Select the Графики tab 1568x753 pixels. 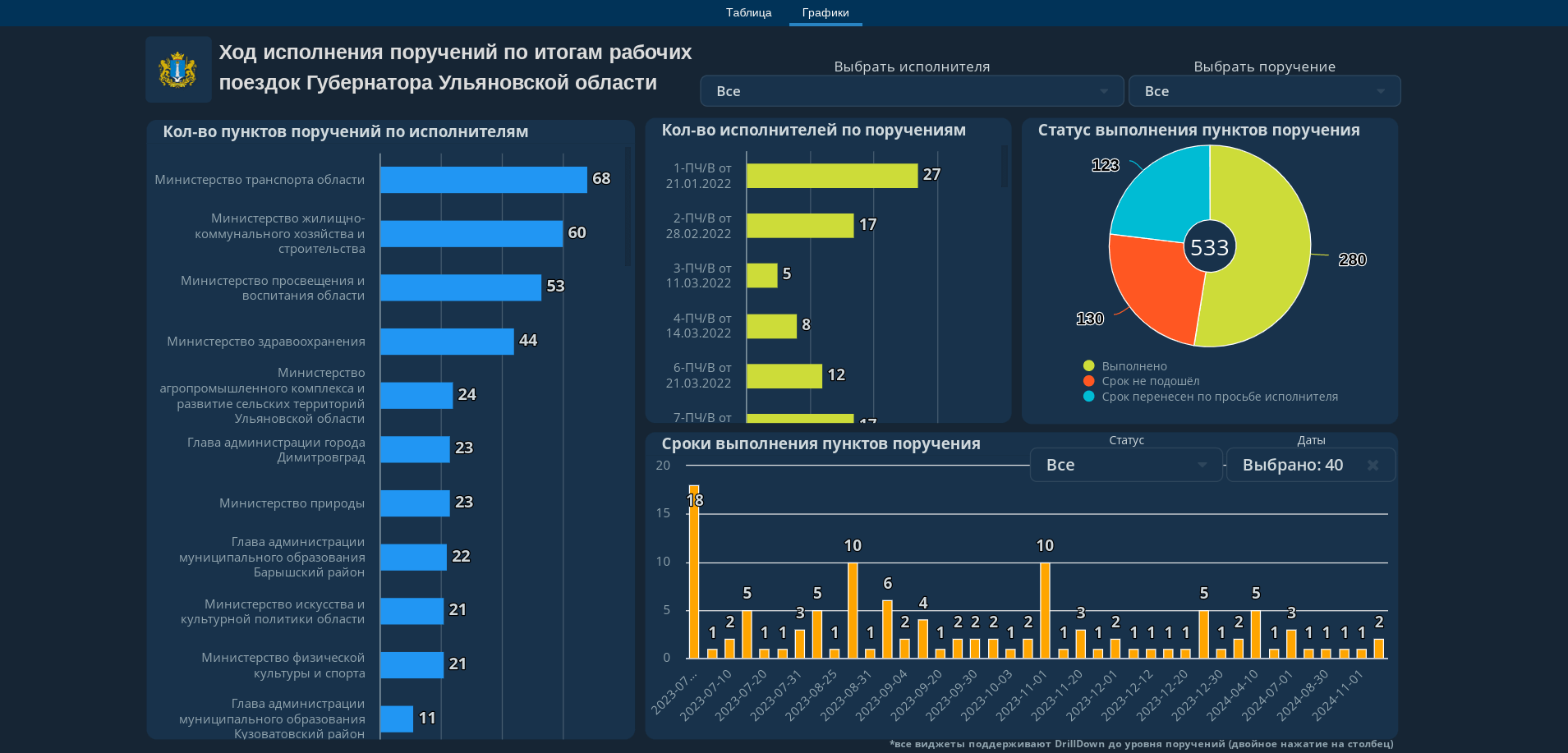825,12
